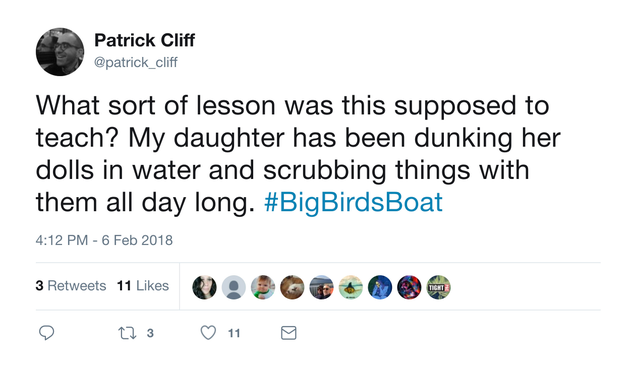Screen dimensions: 636x368
Task: Open the blue illustrated liker avatar
Action: coord(380,287)
